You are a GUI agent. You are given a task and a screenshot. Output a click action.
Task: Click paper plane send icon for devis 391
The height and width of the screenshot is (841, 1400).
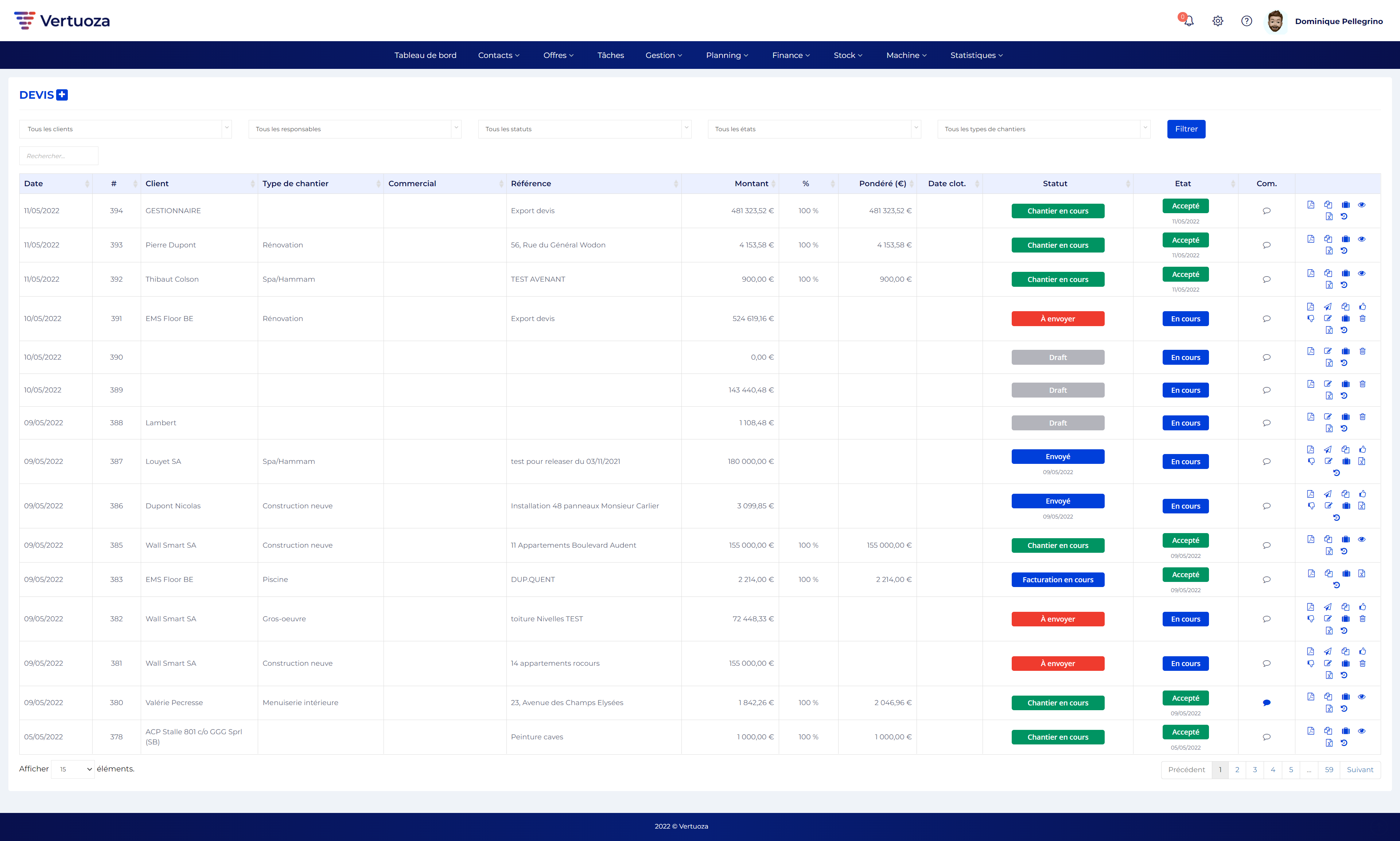pos(1327,306)
